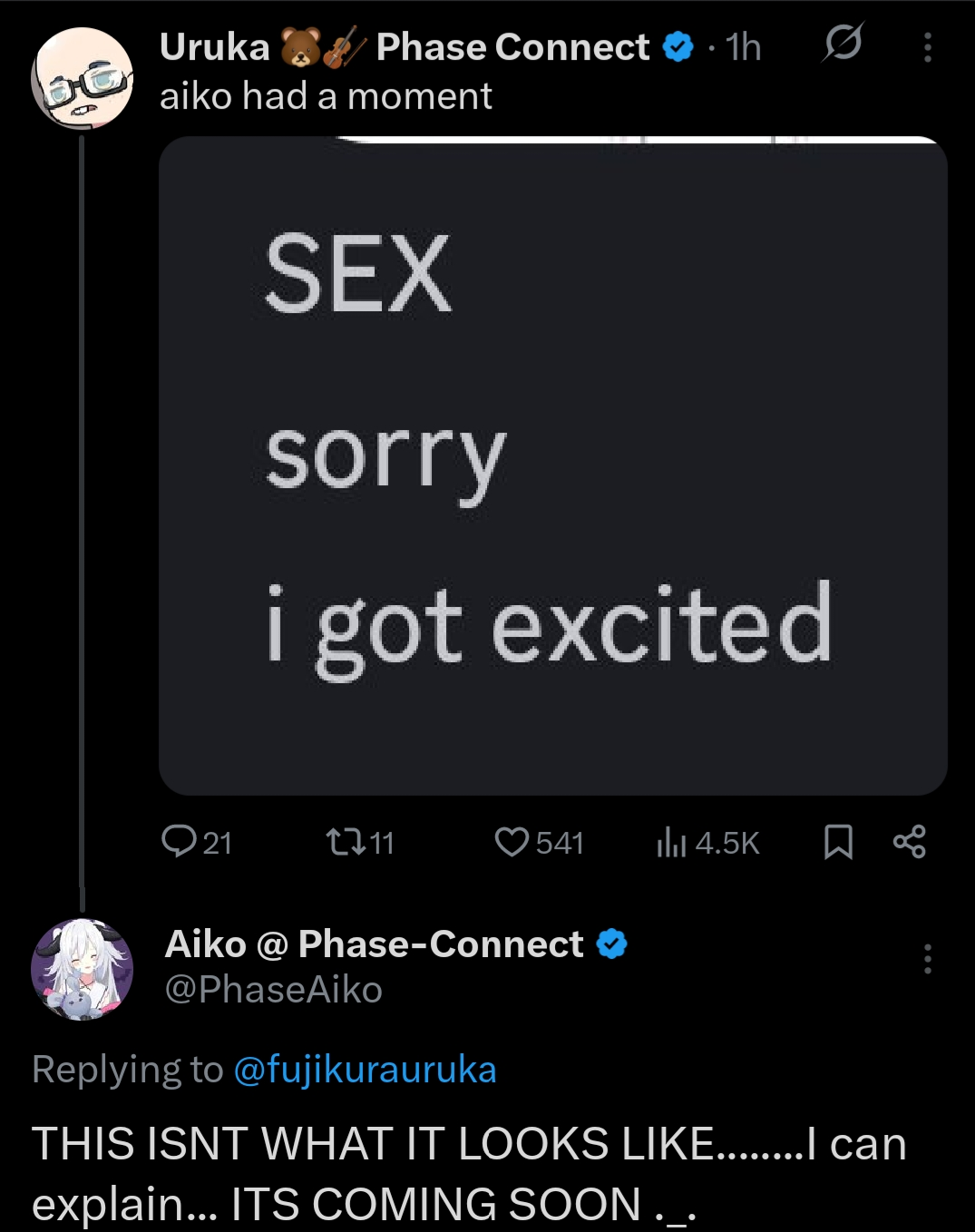The width and height of the screenshot is (975, 1232).
Task: Open Aiko's profile avatar
Action: (x=82, y=970)
